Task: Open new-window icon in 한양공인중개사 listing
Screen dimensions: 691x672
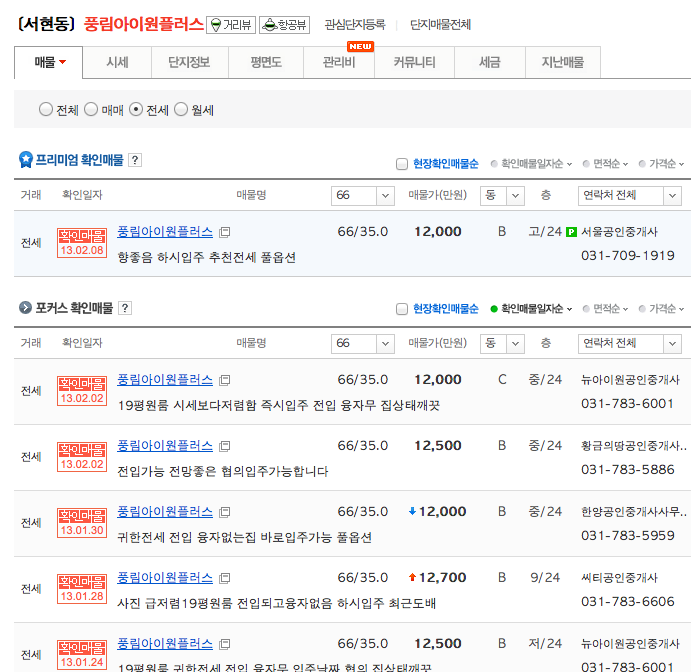Action: point(225,512)
